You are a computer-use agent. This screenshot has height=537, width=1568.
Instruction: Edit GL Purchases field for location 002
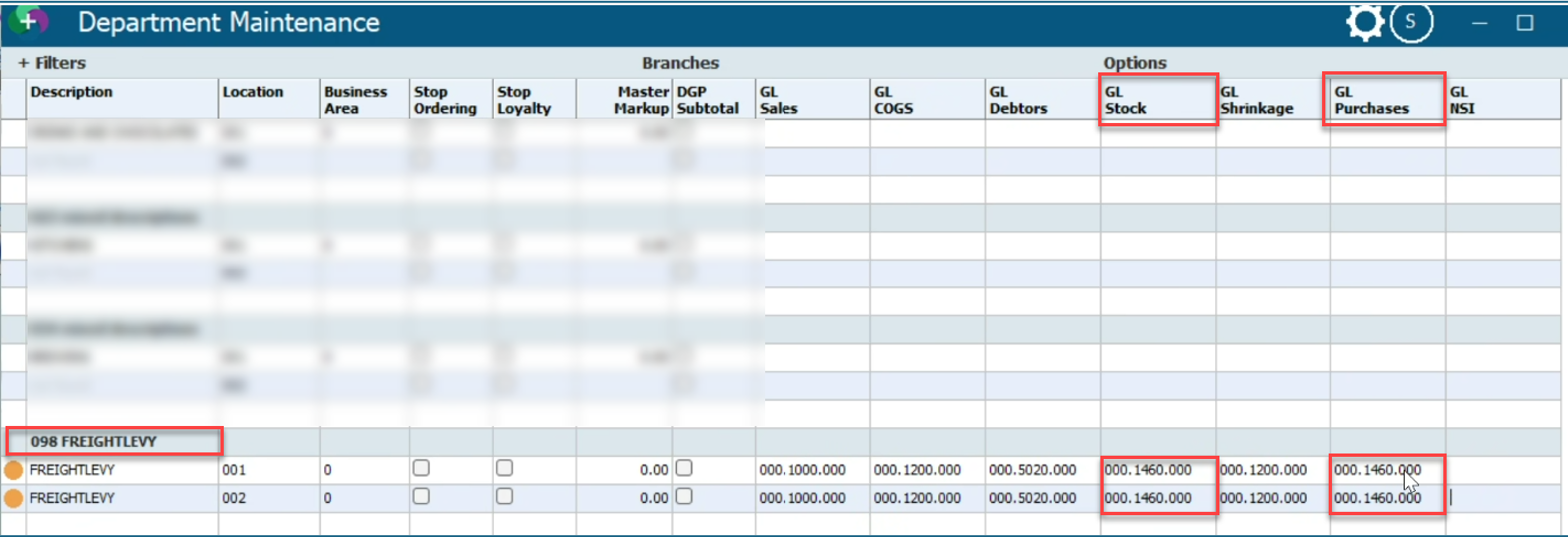pos(1377,498)
